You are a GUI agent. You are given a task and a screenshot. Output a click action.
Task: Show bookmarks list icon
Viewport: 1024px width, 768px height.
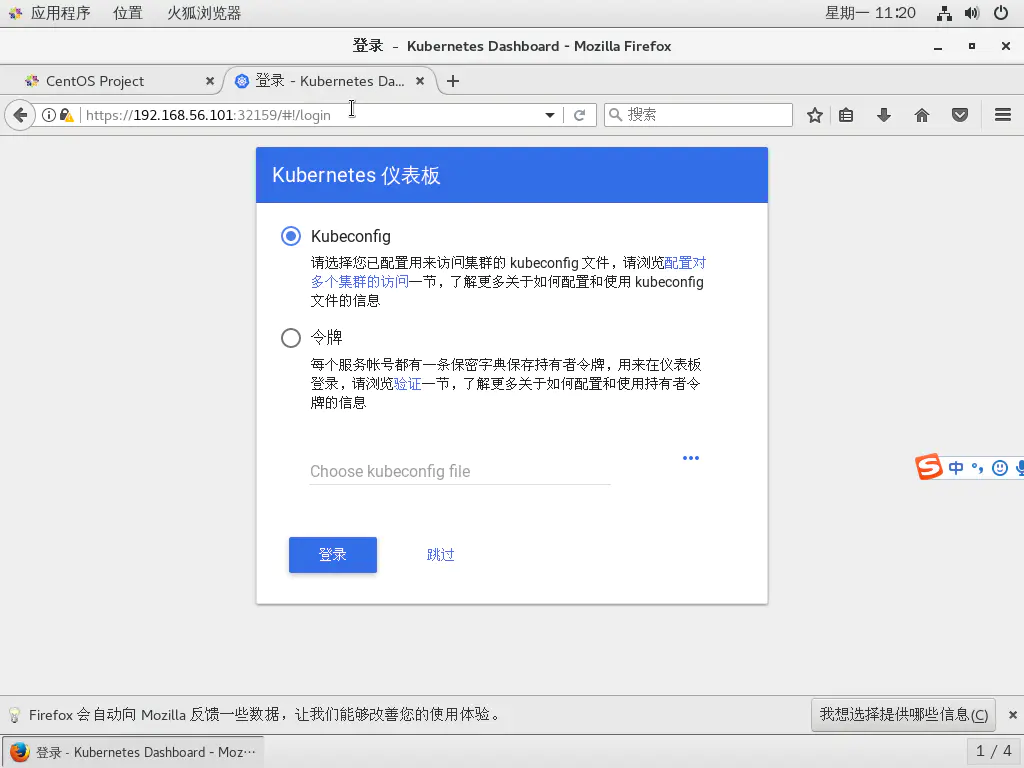(x=846, y=116)
